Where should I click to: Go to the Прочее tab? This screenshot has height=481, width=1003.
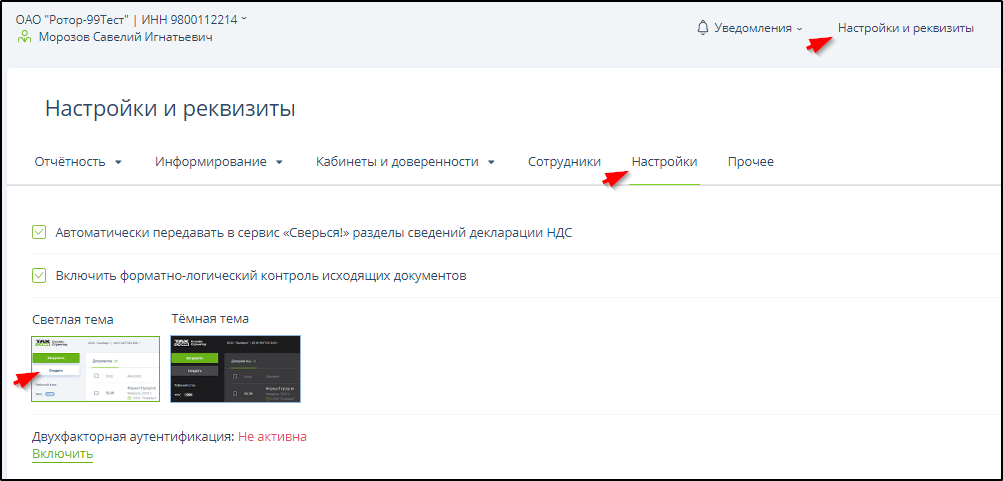(750, 162)
